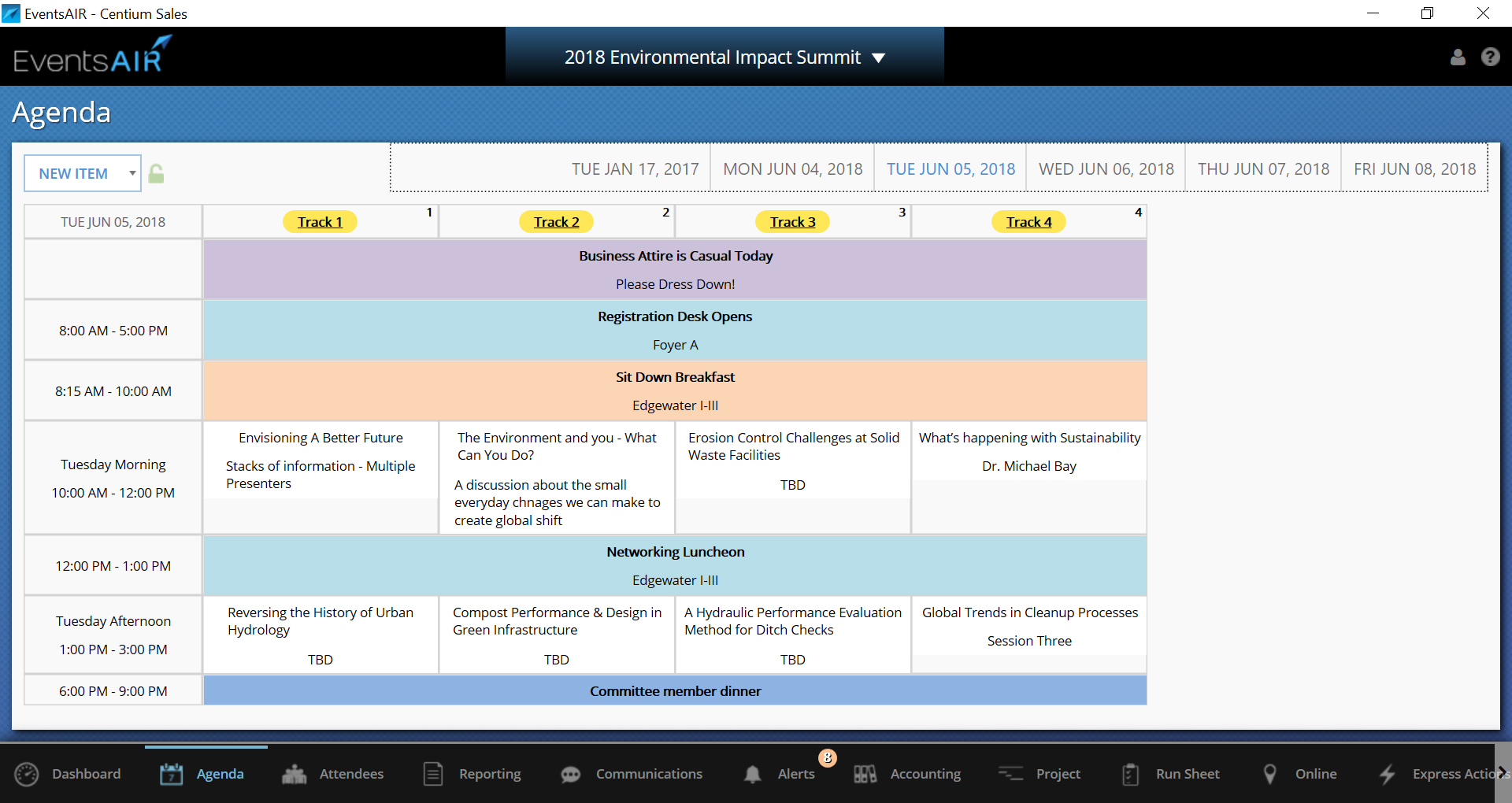Select the WED JUN 06, 2018 date tab

tap(1106, 169)
